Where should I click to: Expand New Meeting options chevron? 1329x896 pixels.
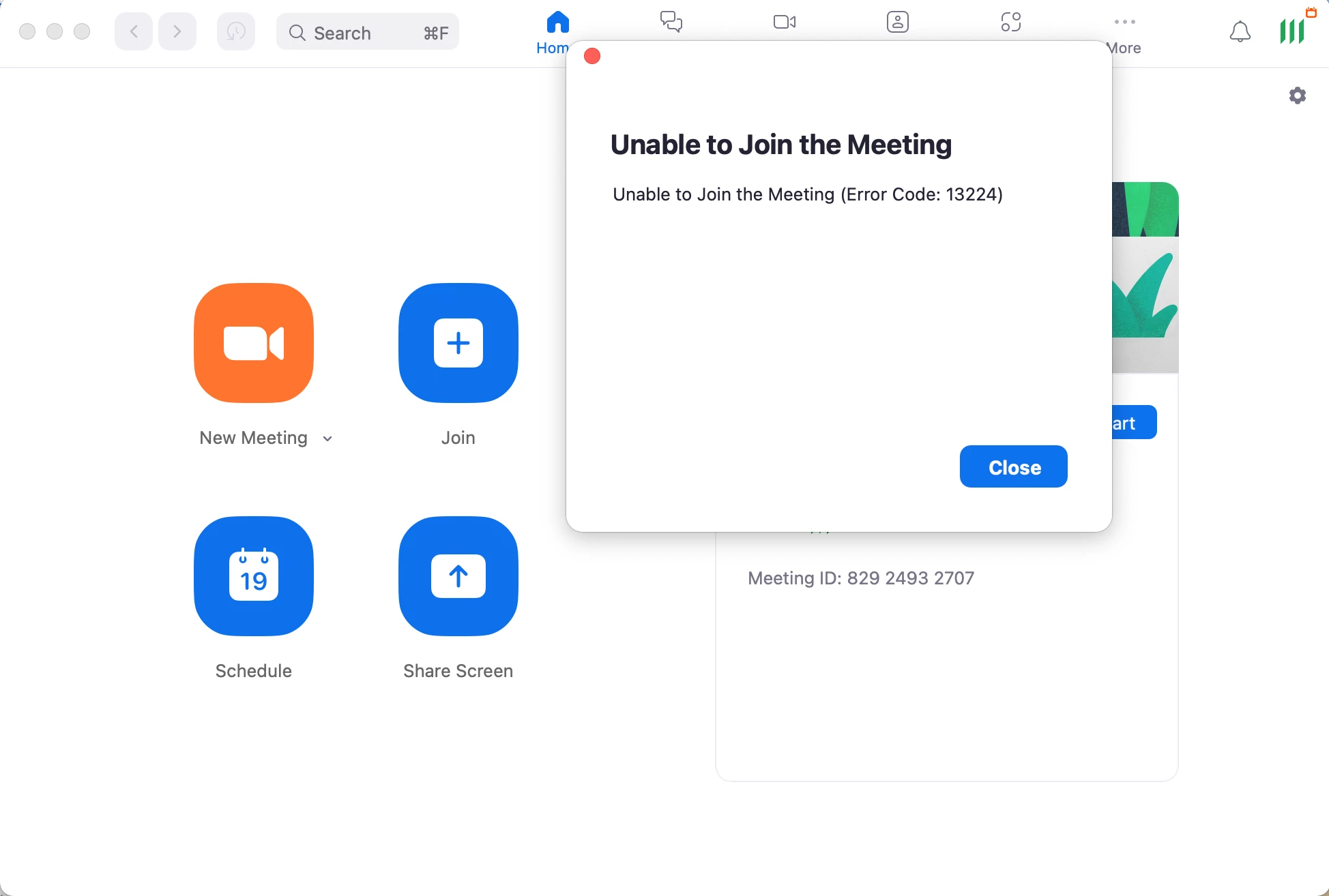pos(328,438)
